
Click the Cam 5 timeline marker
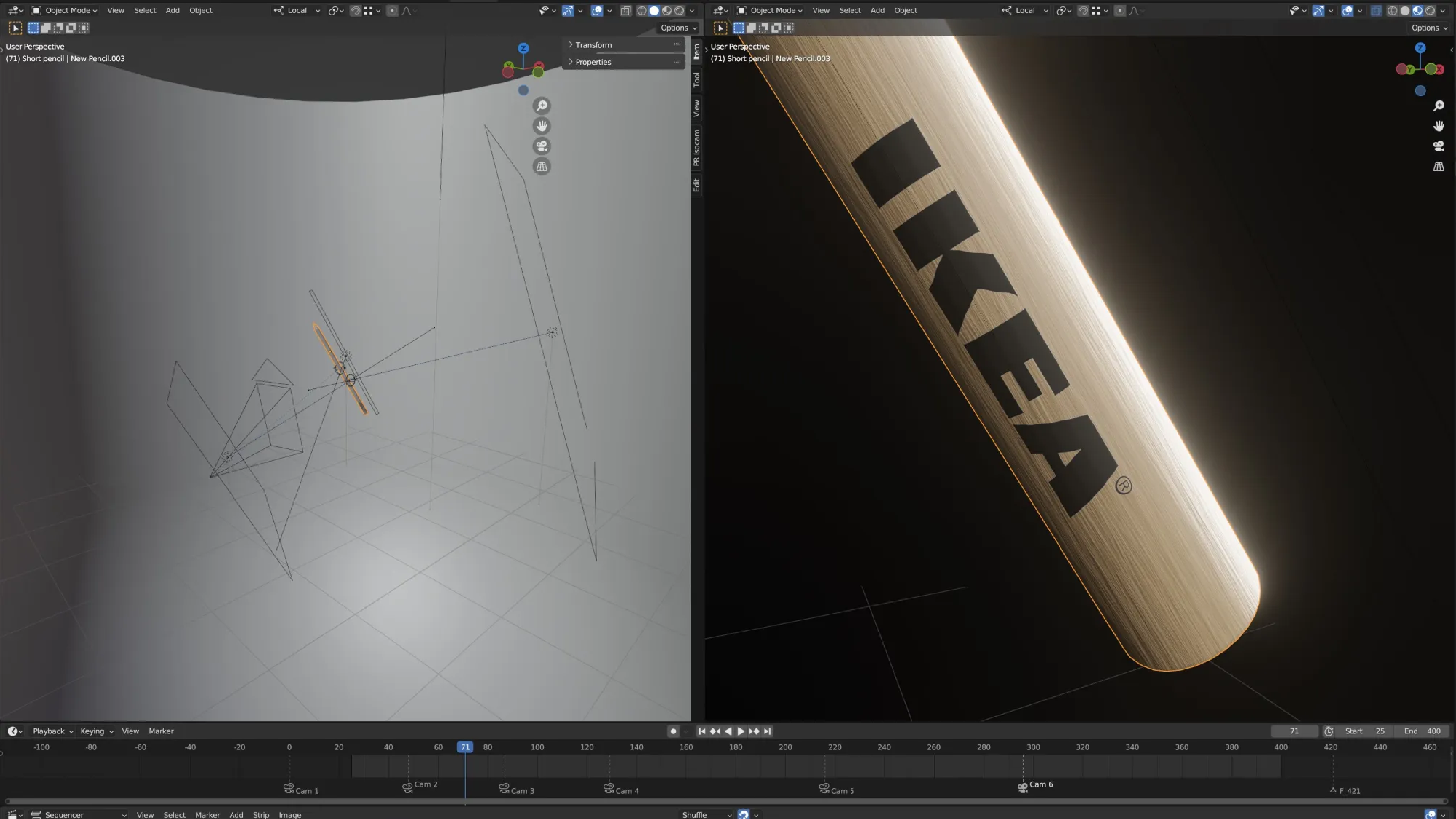(825, 788)
